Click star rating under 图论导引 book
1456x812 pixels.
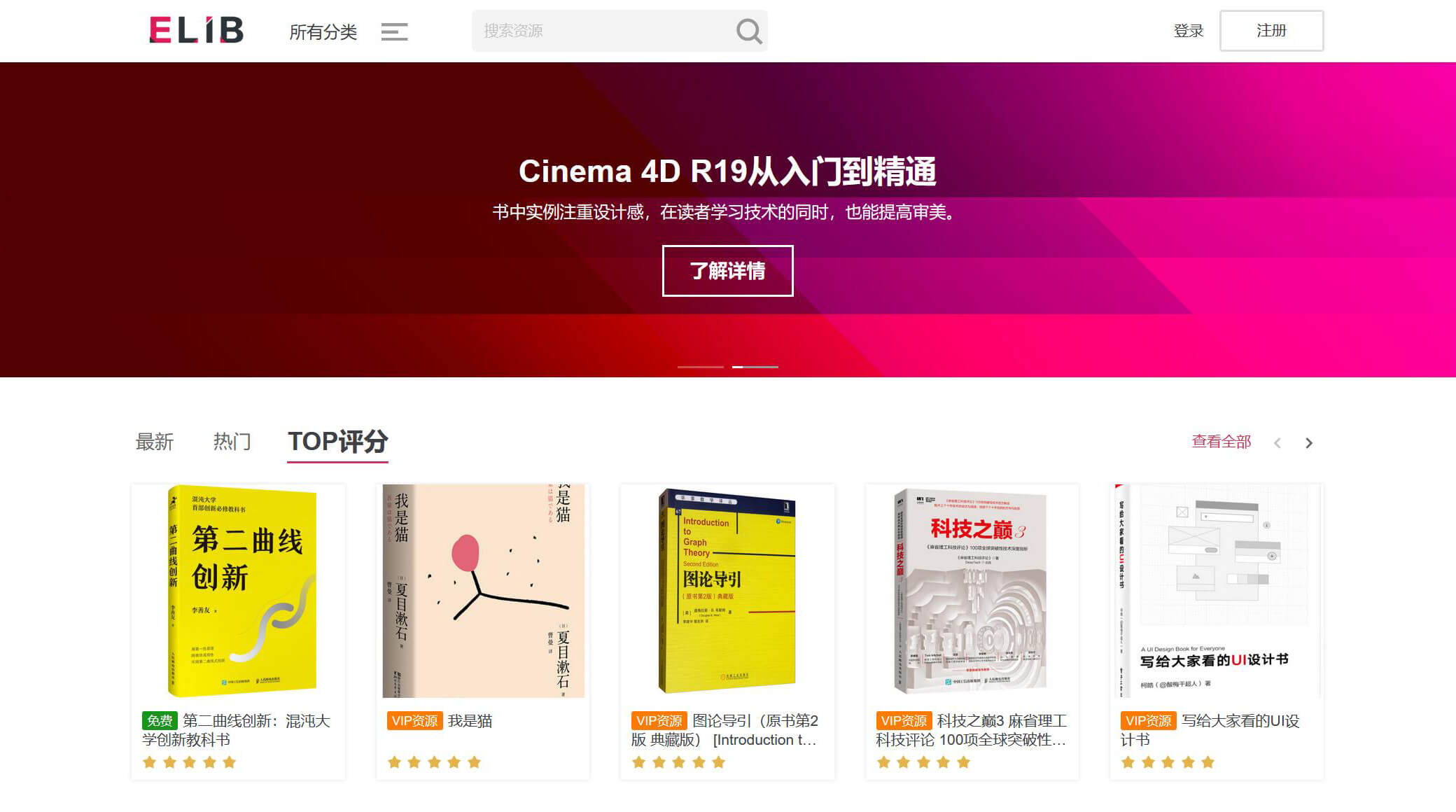point(678,762)
